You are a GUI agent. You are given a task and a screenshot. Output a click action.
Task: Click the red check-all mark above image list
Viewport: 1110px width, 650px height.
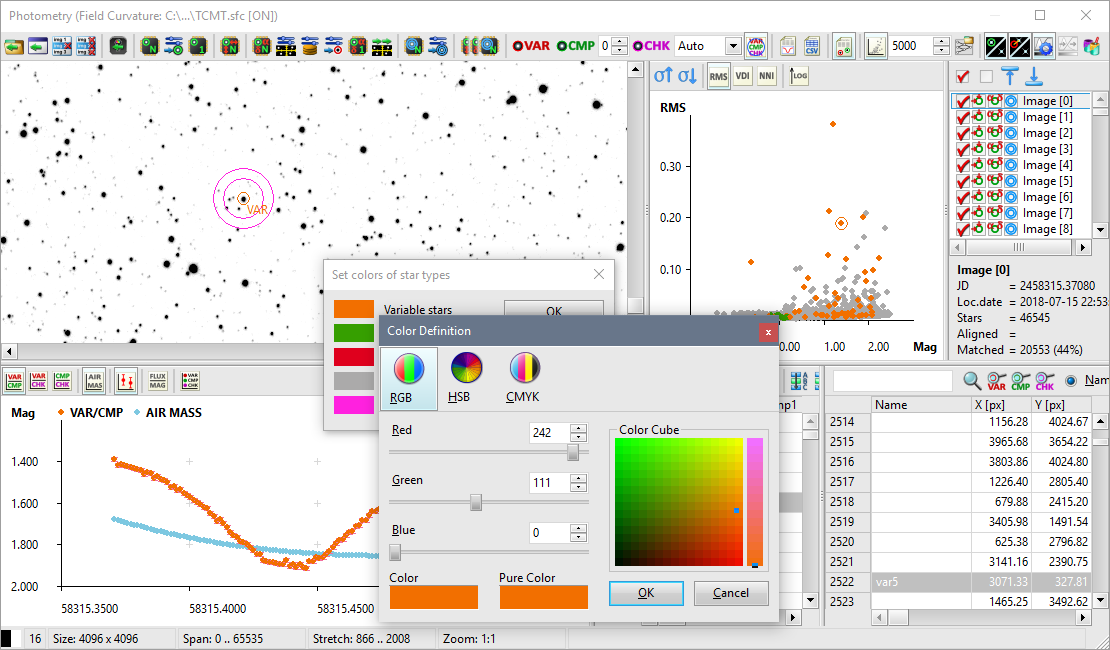coord(963,76)
